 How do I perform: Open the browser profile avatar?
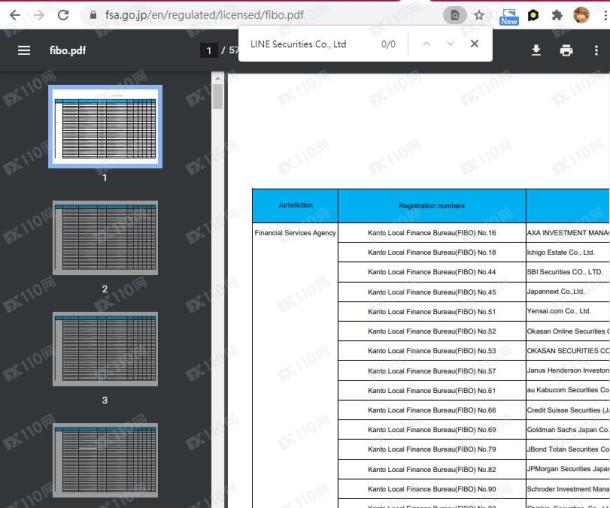pos(581,15)
